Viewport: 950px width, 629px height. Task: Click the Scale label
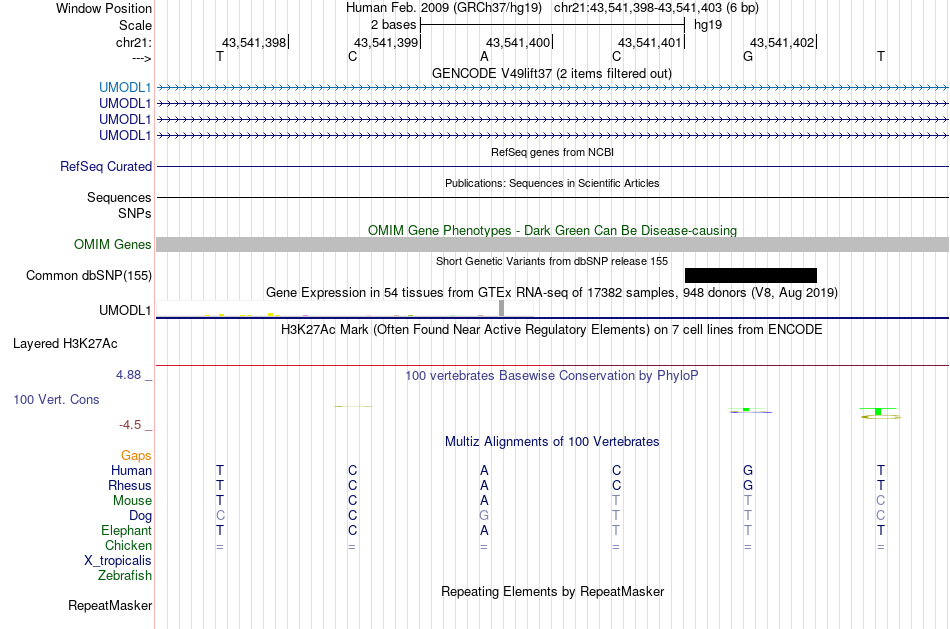click(136, 25)
